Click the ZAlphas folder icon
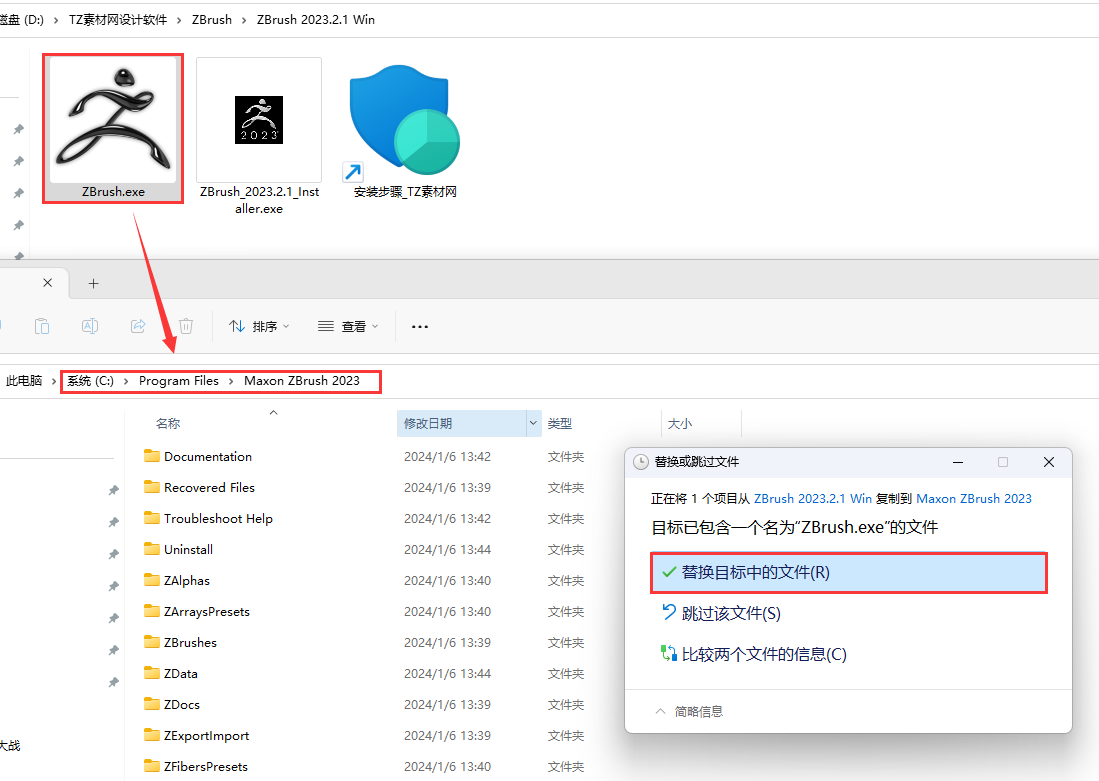1099x781 pixels. (152, 580)
